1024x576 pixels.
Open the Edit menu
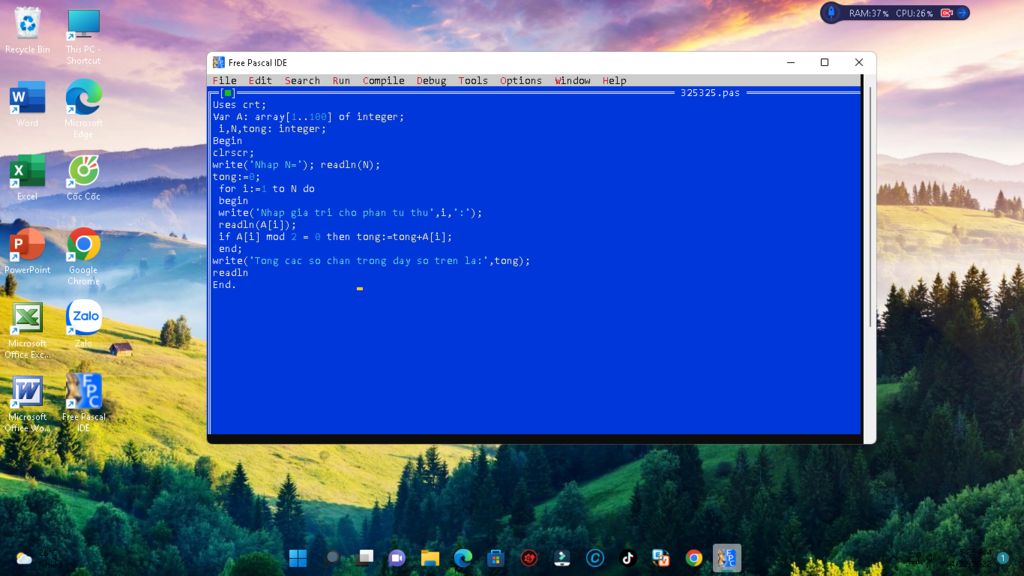(259, 80)
